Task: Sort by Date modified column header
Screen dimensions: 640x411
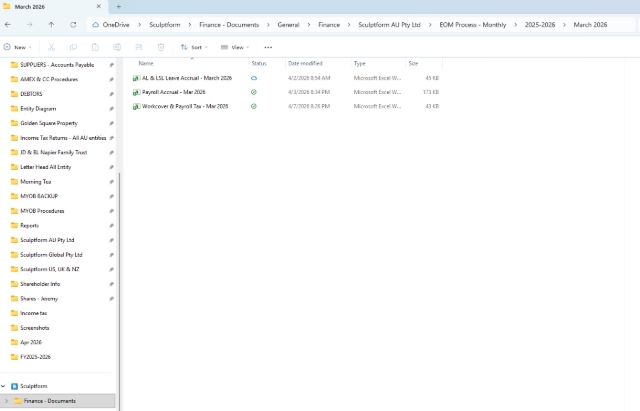Action: click(305, 63)
